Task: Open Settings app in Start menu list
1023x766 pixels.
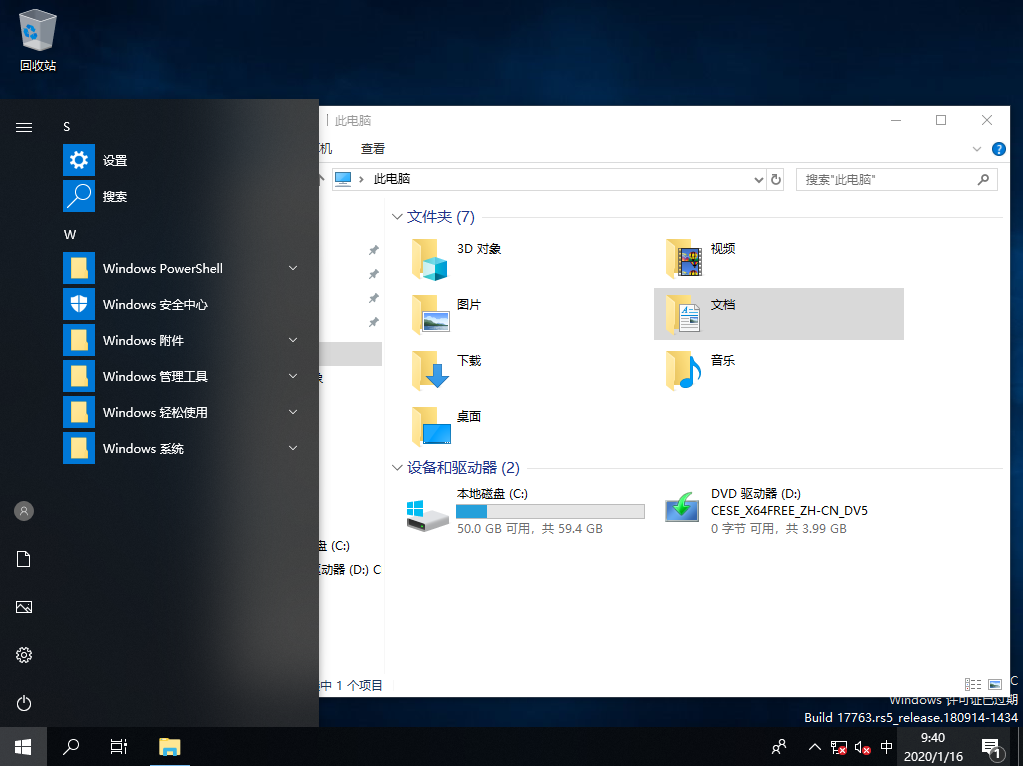Action: tap(181, 161)
